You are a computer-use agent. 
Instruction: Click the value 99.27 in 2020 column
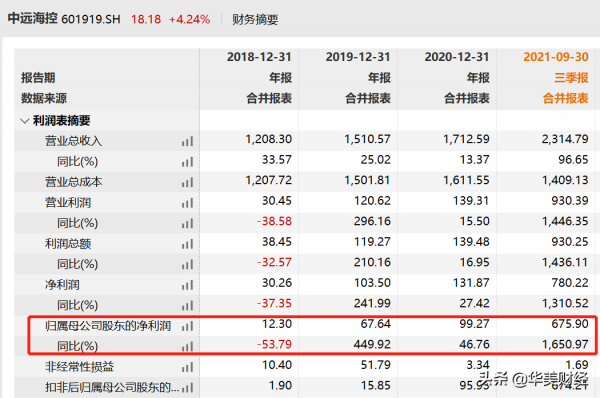(474, 324)
